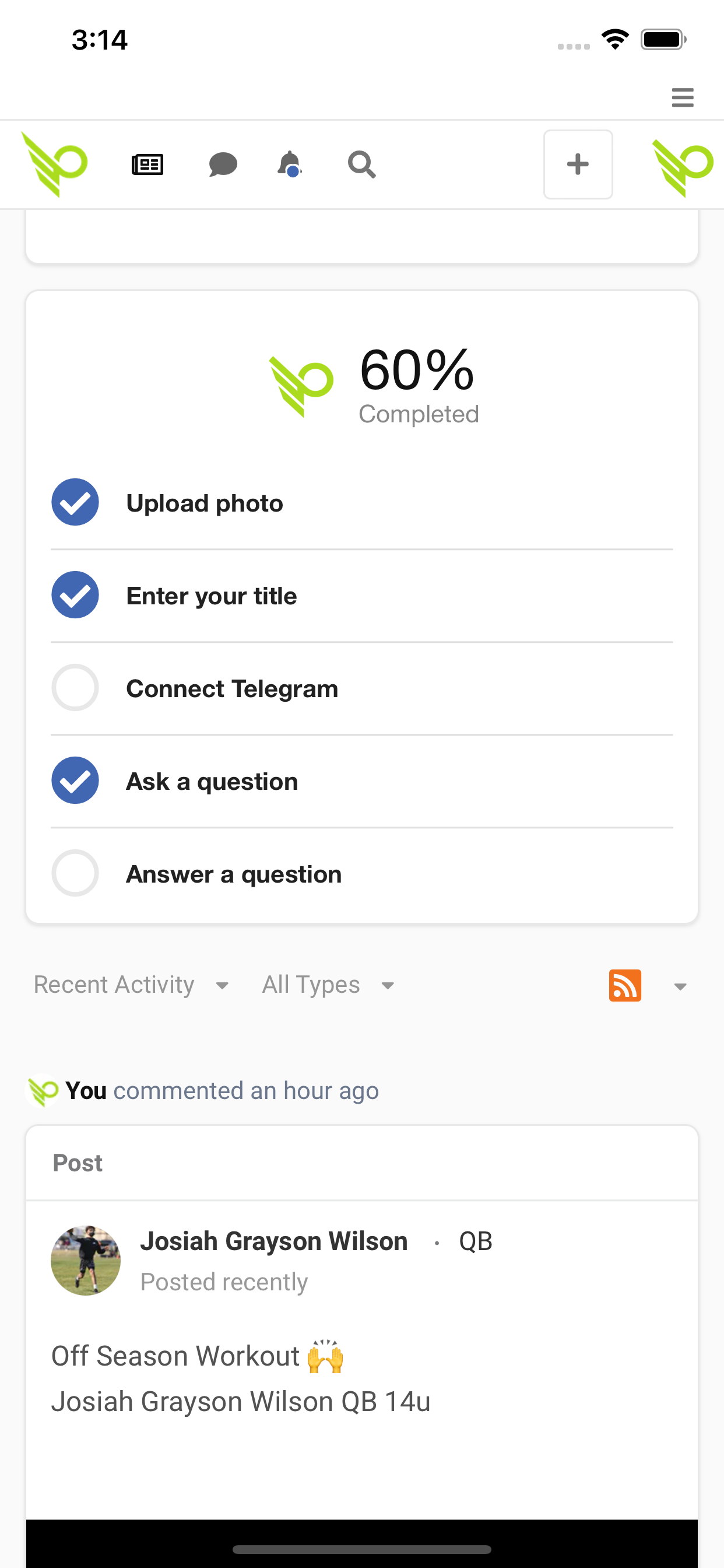Toggle the Answer a question circle
The width and height of the screenshot is (724, 1568).
[75, 873]
